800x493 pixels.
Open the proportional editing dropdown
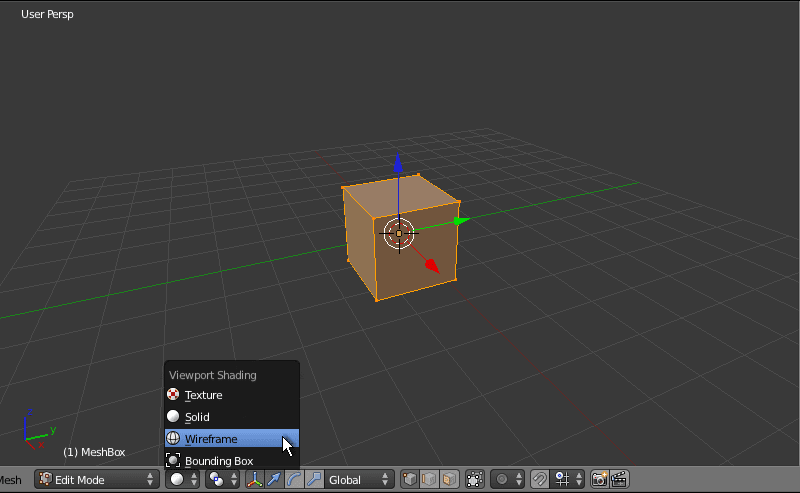click(x=508, y=480)
